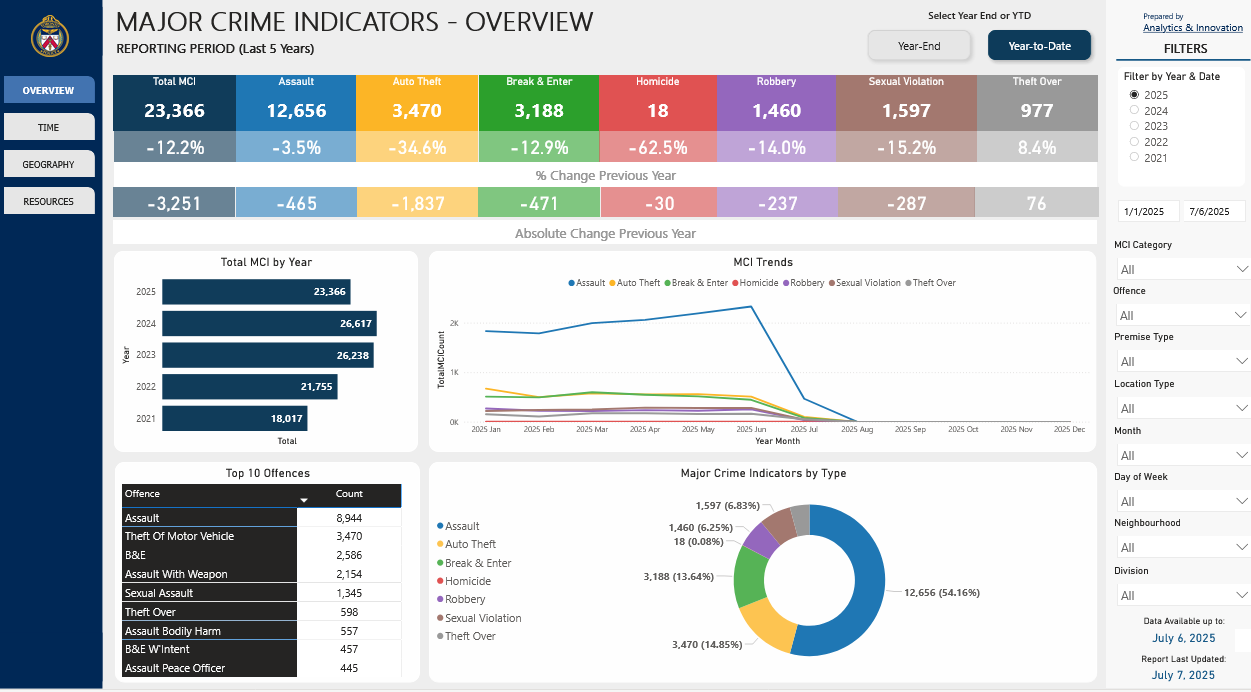Choose the 2021 year filter option
This screenshot has width=1251, height=692.
click(x=1134, y=158)
